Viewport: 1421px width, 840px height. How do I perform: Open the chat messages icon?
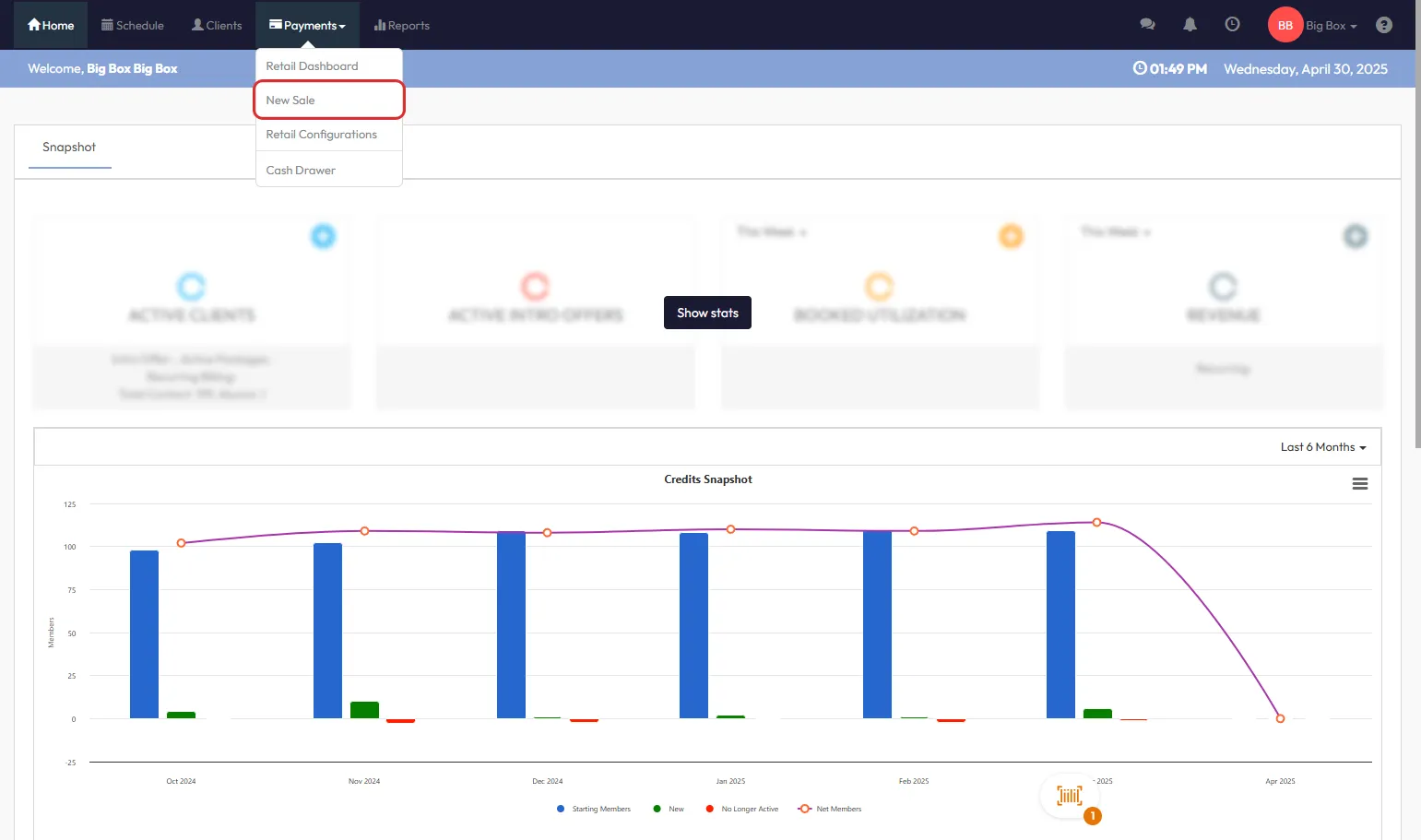[x=1147, y=25]
